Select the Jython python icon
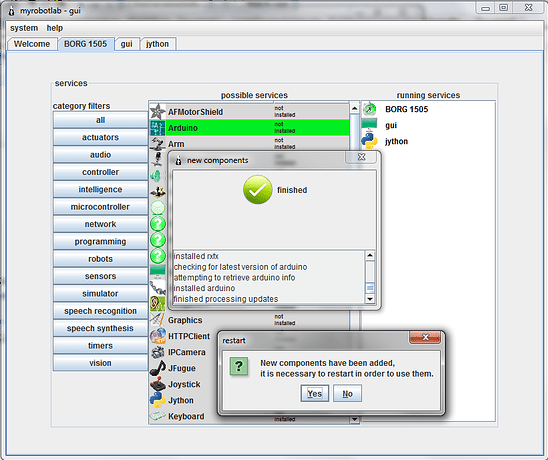Screen dimensions: 548x460 (x=158, y=400)
